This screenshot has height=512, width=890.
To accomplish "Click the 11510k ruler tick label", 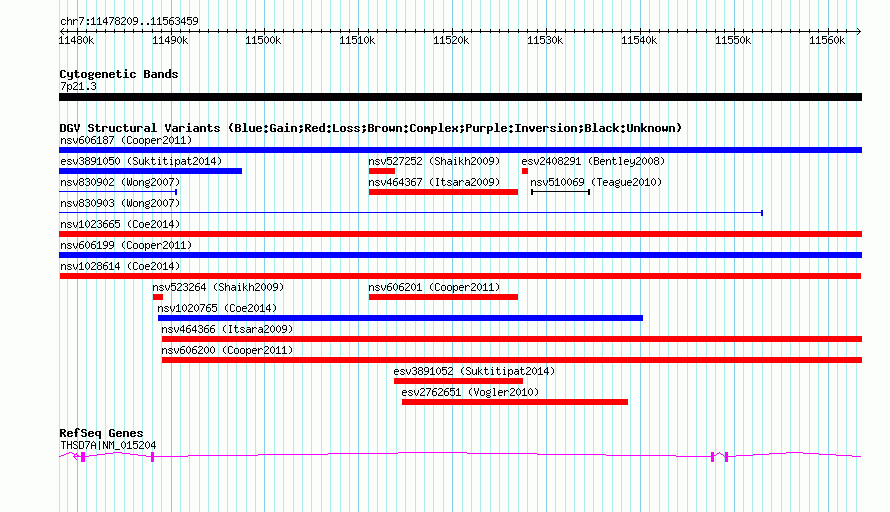I will pyautogui.click(x=357, y=40).
